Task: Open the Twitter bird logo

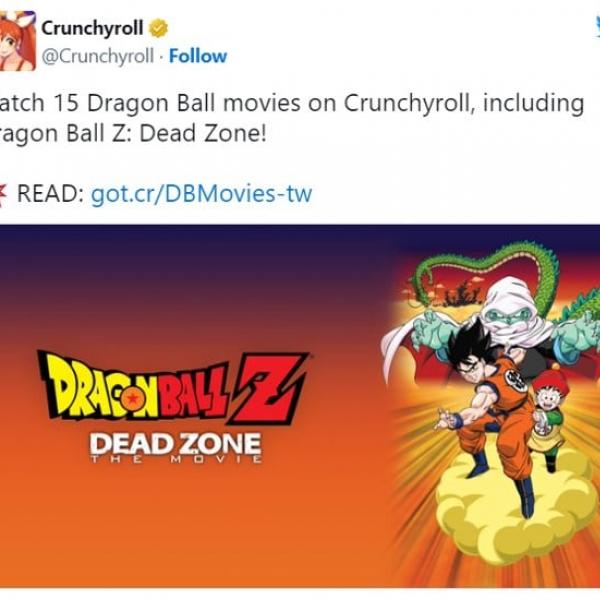Action: 597,28
